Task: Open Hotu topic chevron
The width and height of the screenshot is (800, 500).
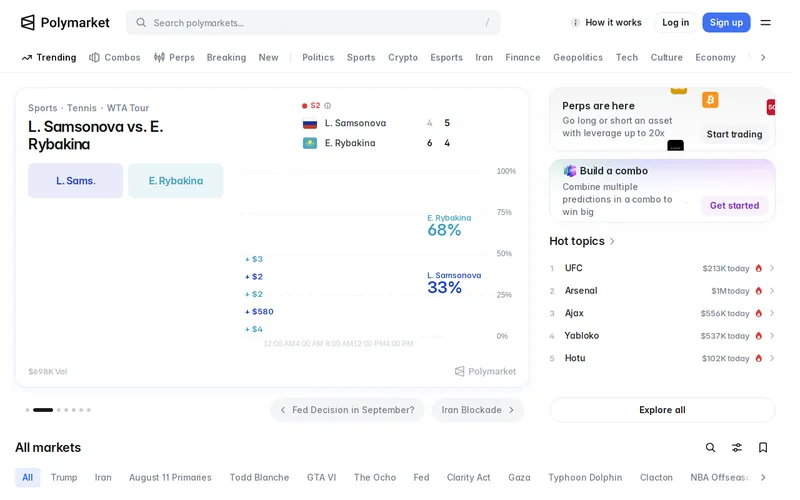Action: pos(772,358)
